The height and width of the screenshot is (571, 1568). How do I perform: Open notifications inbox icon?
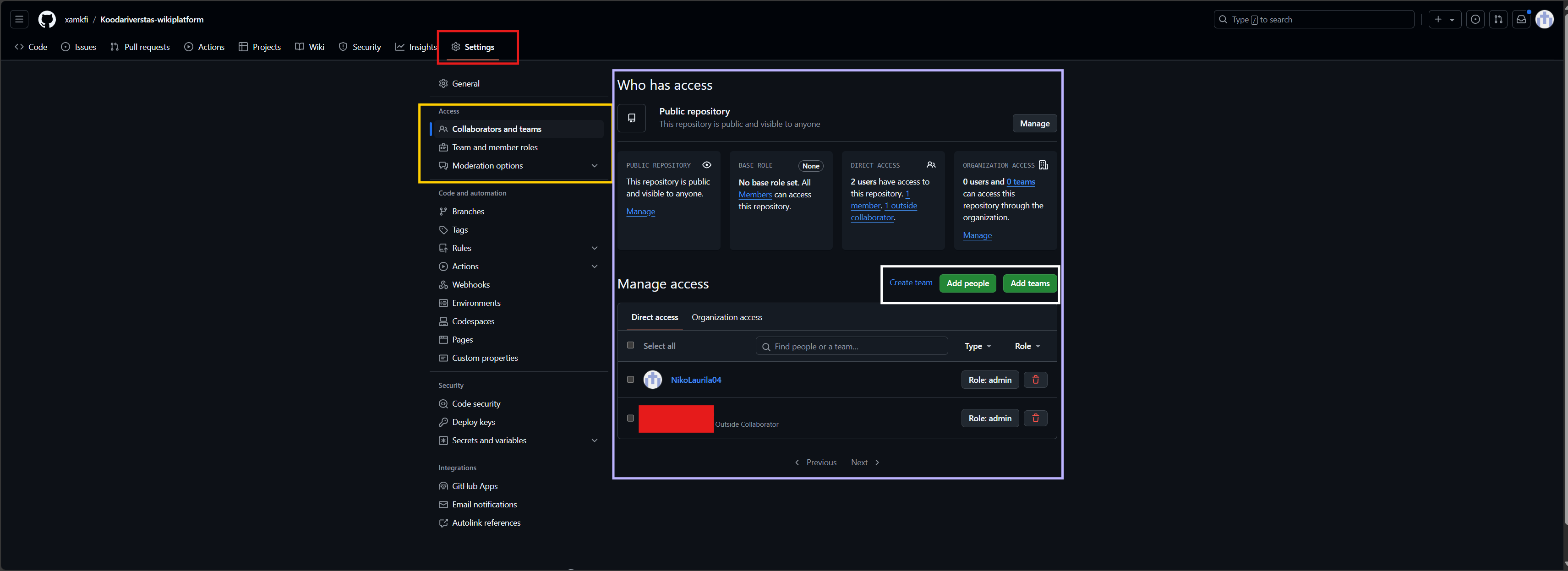click(x=1520, y=20)
